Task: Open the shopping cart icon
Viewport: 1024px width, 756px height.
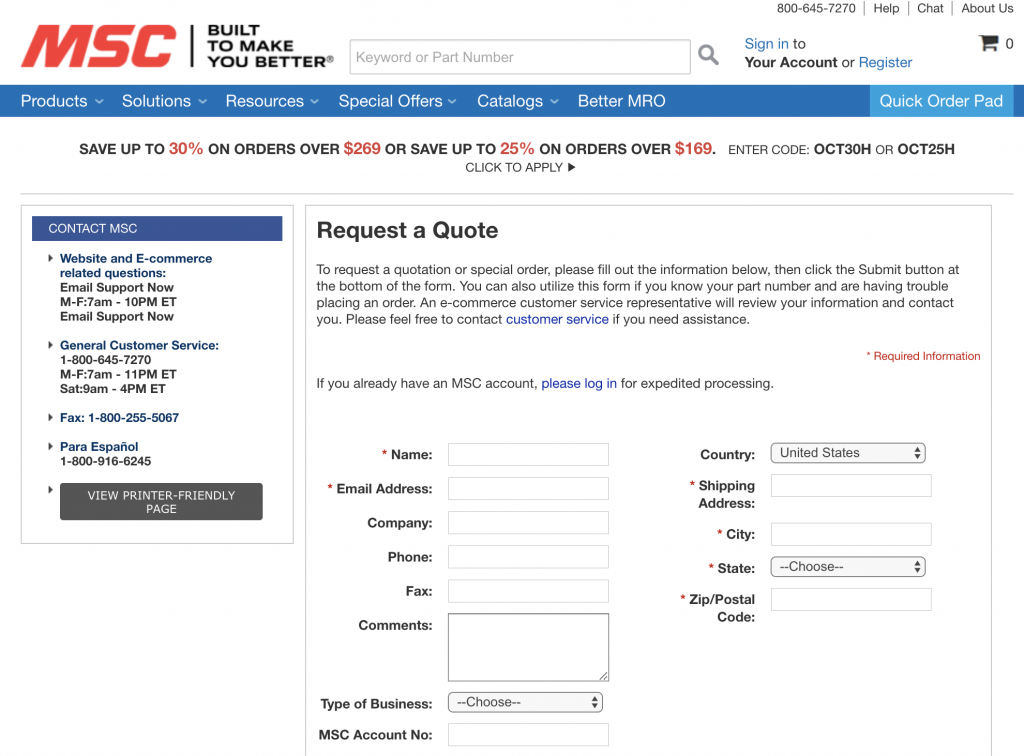Action: pyautogui.click(x=989, y=43)
